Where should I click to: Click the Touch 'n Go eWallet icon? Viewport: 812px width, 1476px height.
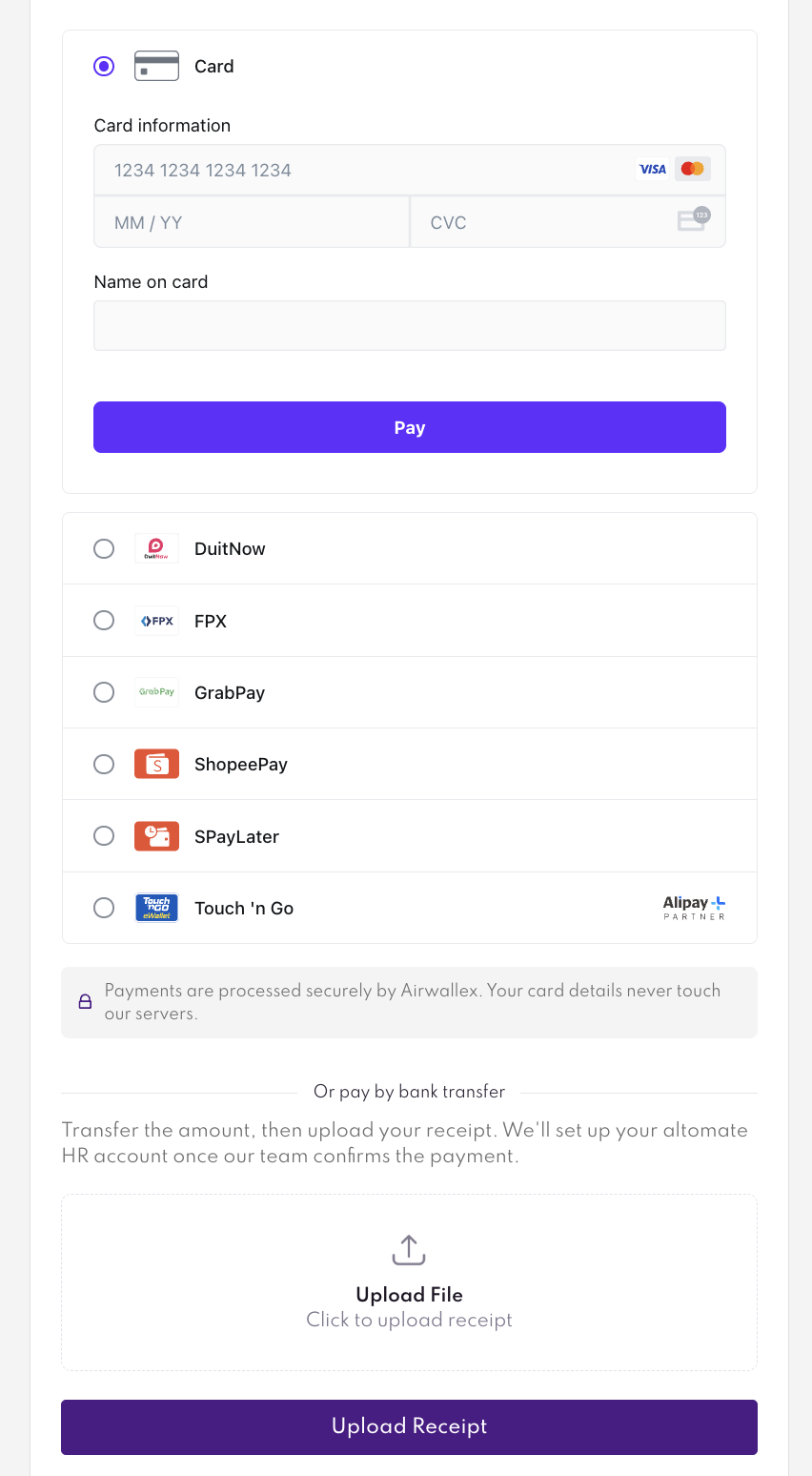156,908
